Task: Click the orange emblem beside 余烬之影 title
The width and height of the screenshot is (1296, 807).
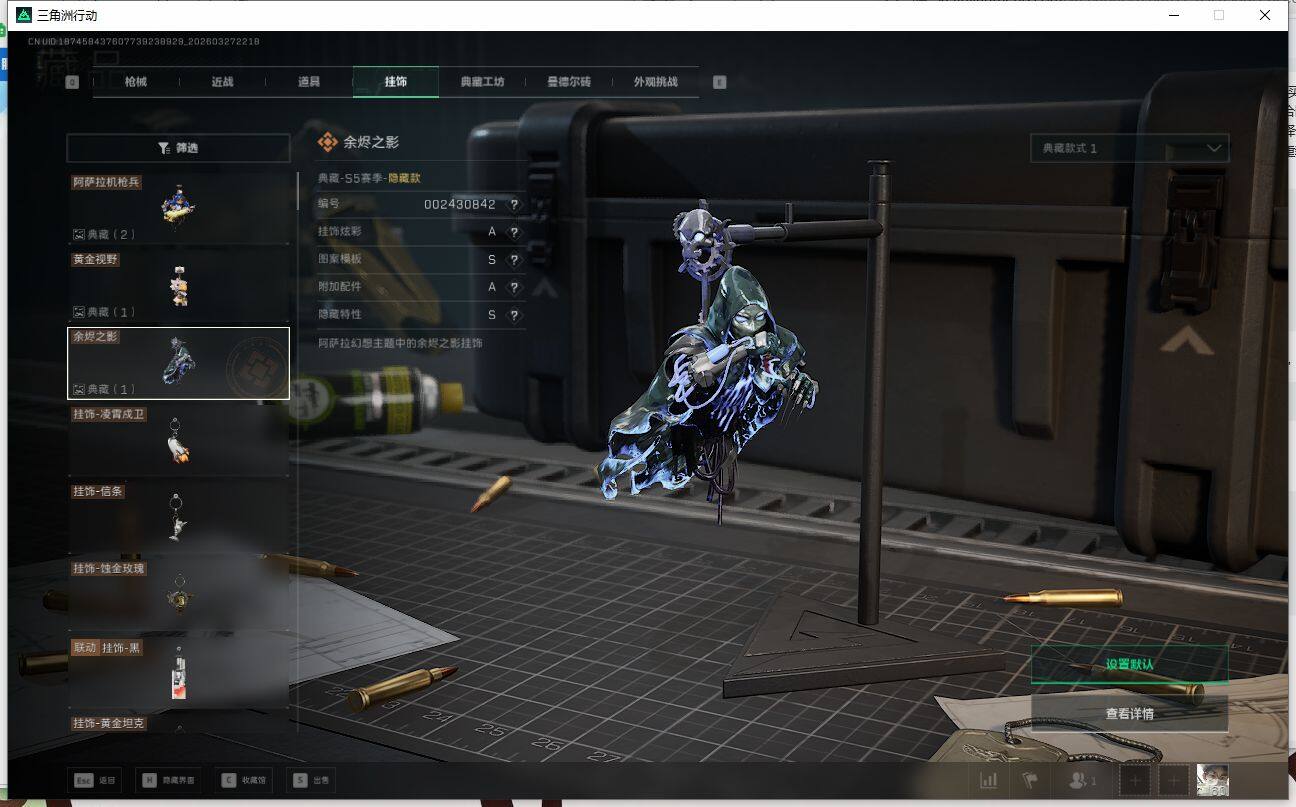Action: (x=327, y=143)
